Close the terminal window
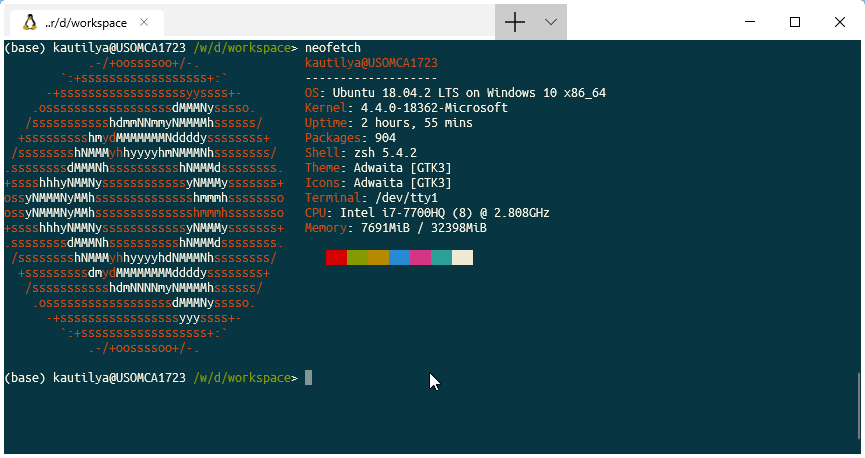This screenshot has width=865, height=458. 840,22
